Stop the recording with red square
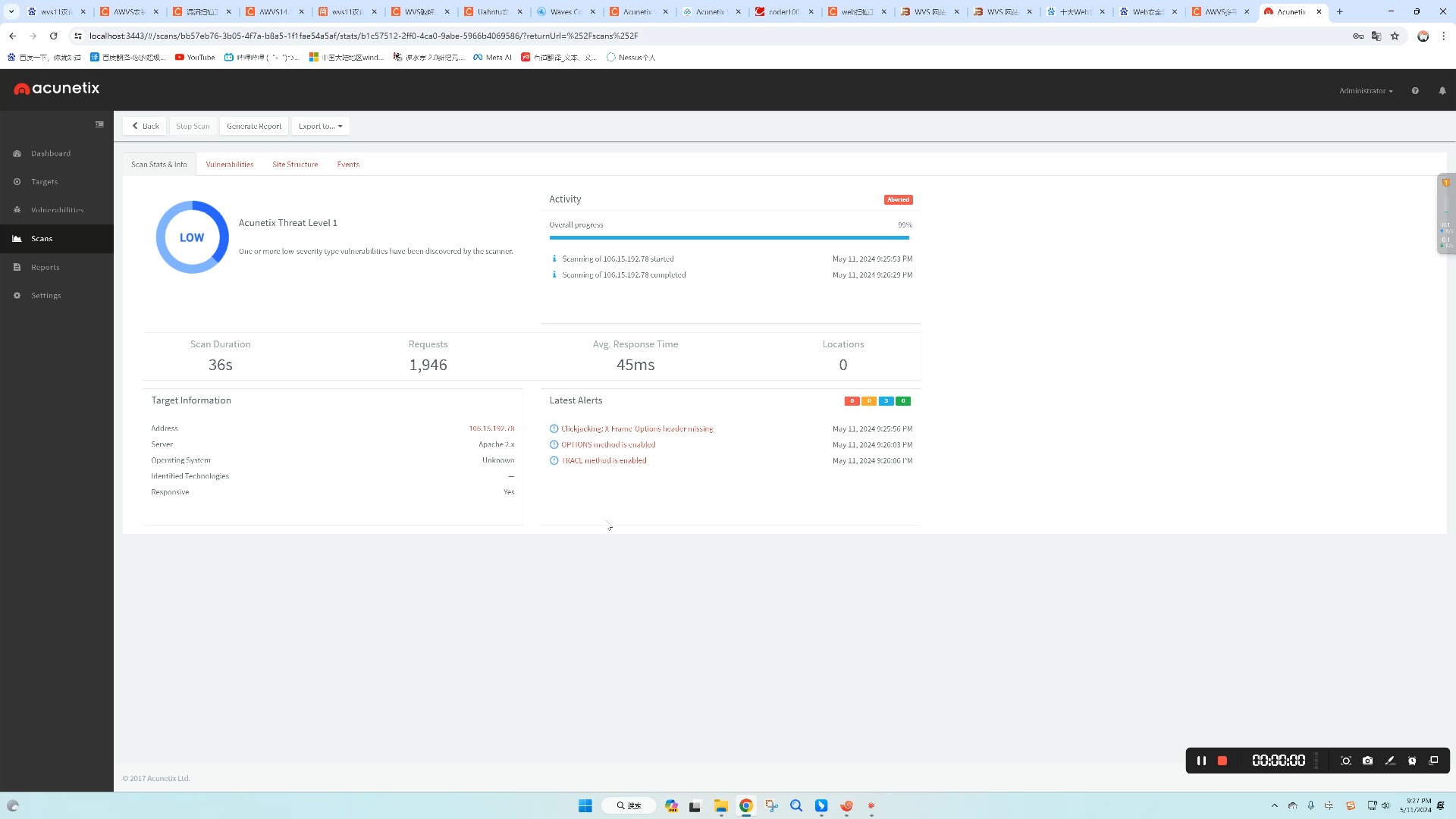 pyautogui.click(x=1222, y=761)
